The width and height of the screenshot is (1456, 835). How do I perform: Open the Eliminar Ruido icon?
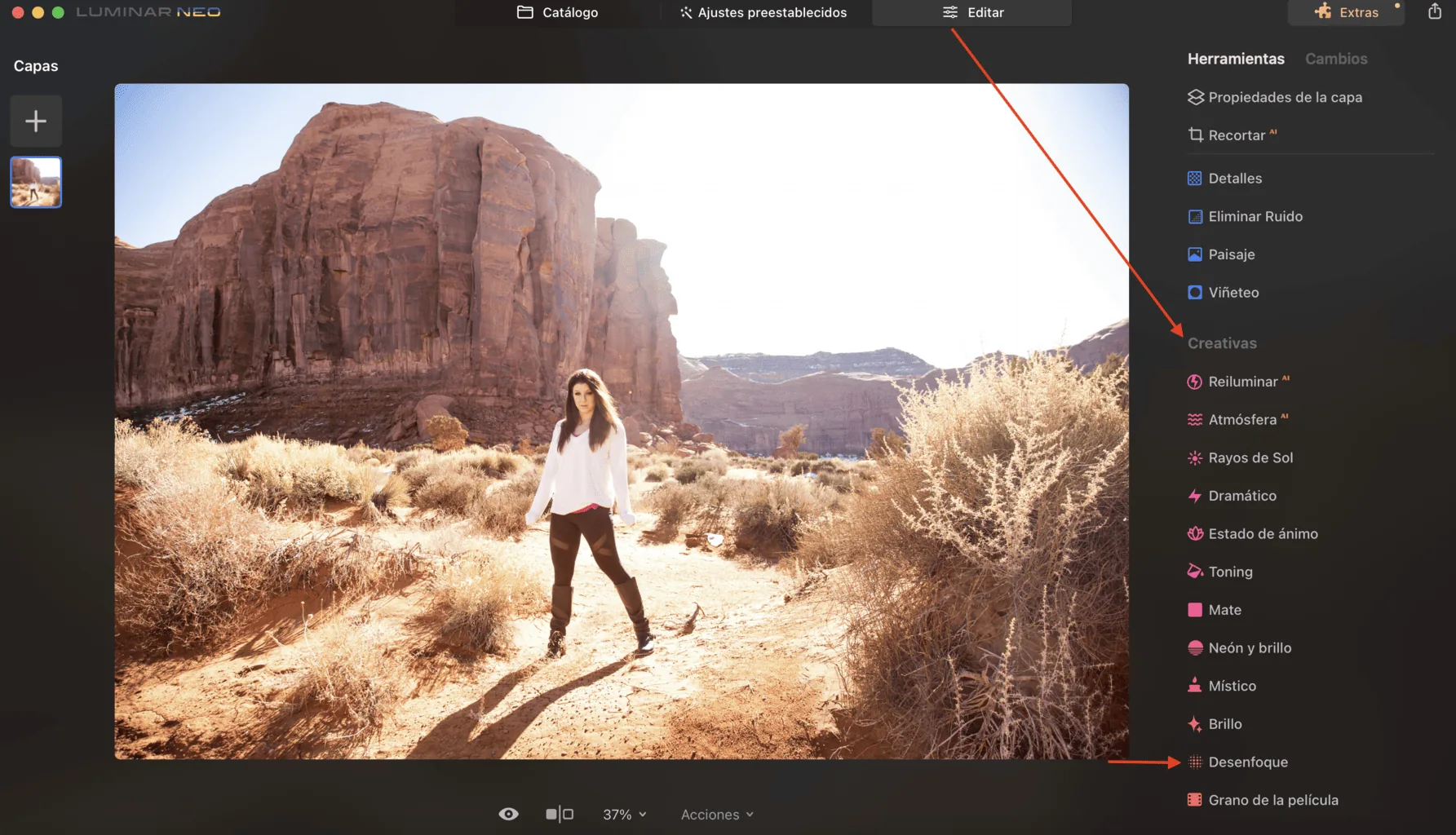1195,217
